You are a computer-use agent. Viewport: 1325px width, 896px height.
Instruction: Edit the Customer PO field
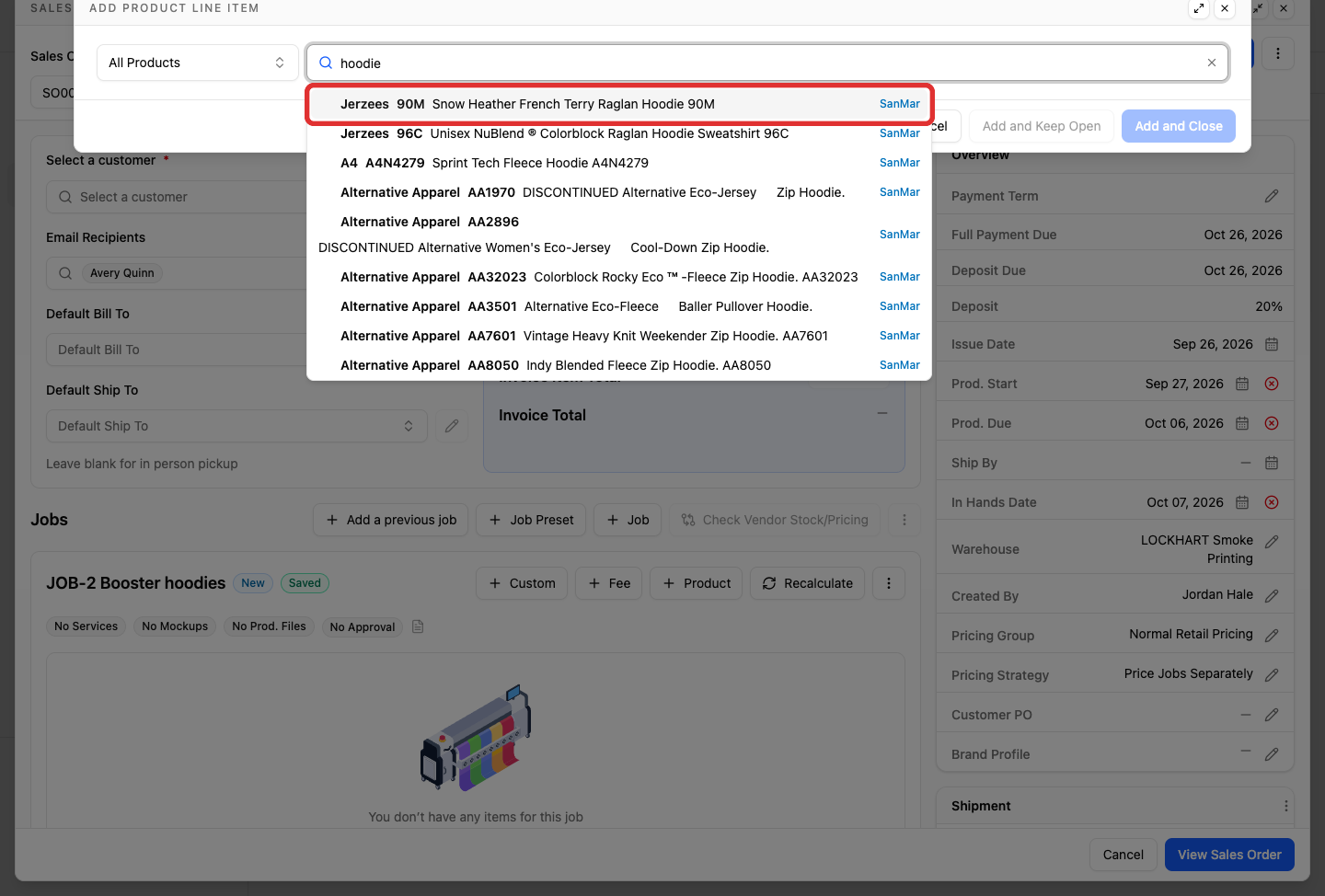coord(1272,715)
